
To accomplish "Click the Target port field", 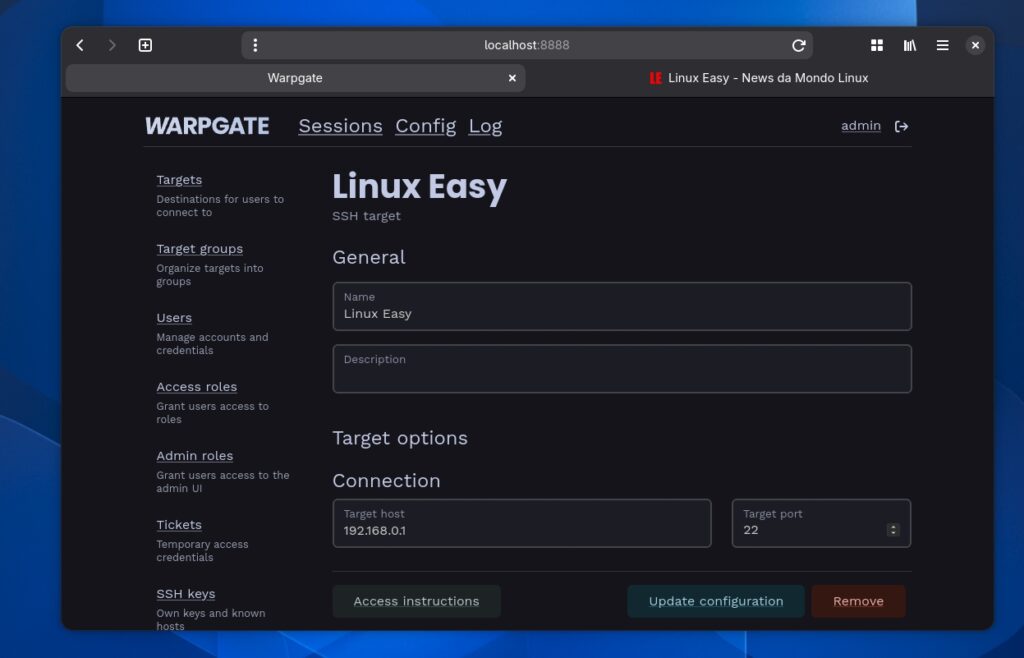I will point(821,523).
